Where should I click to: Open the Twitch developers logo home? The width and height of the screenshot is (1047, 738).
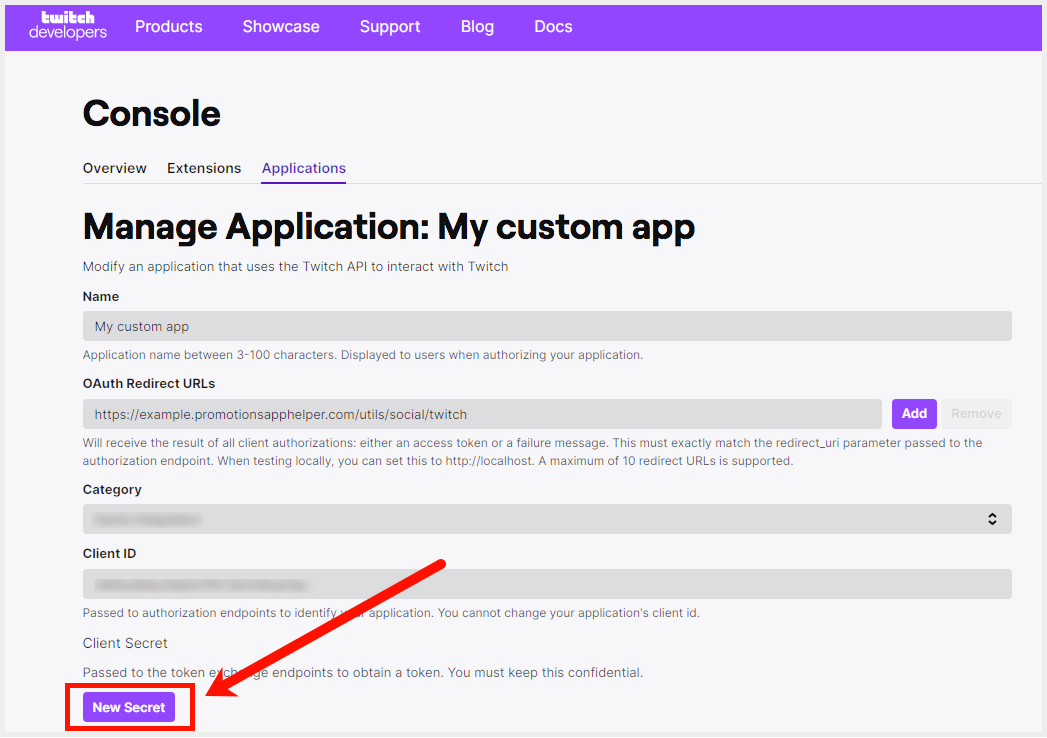click(67, 26)
